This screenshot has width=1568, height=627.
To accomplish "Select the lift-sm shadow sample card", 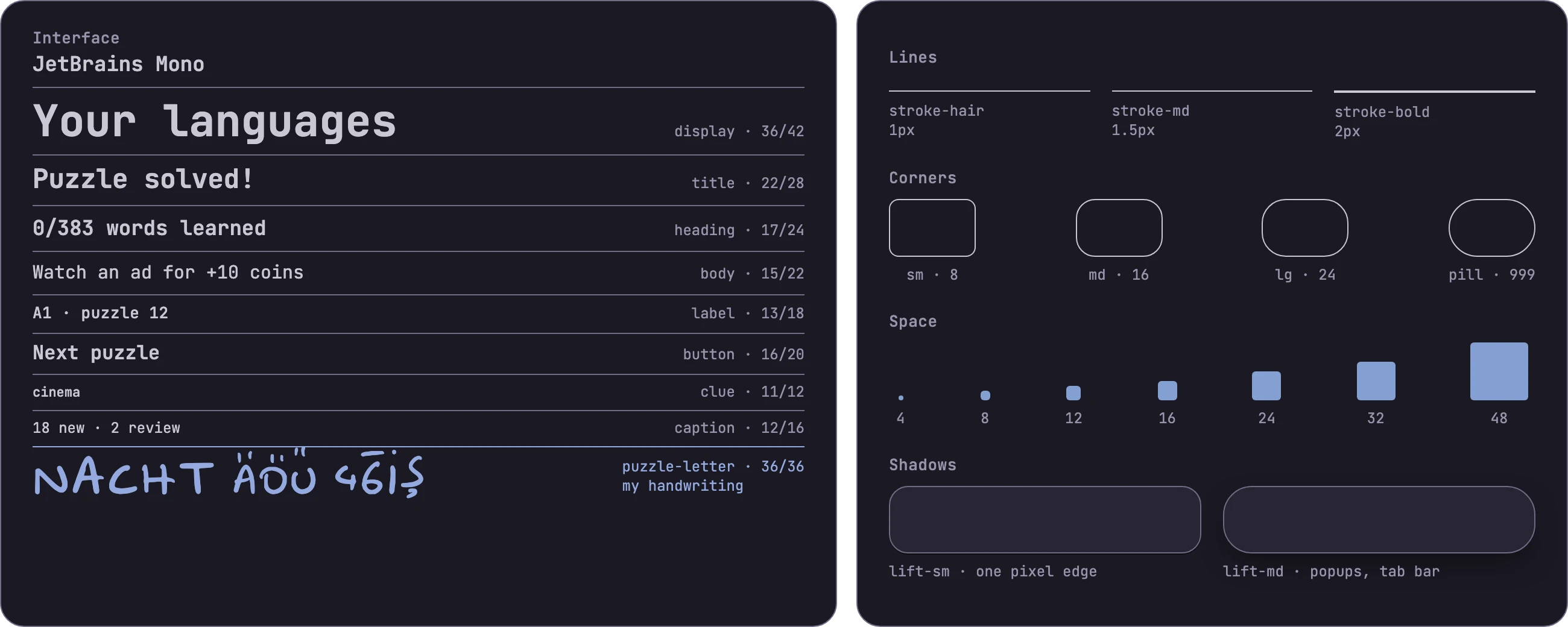I will point(1045,519).
